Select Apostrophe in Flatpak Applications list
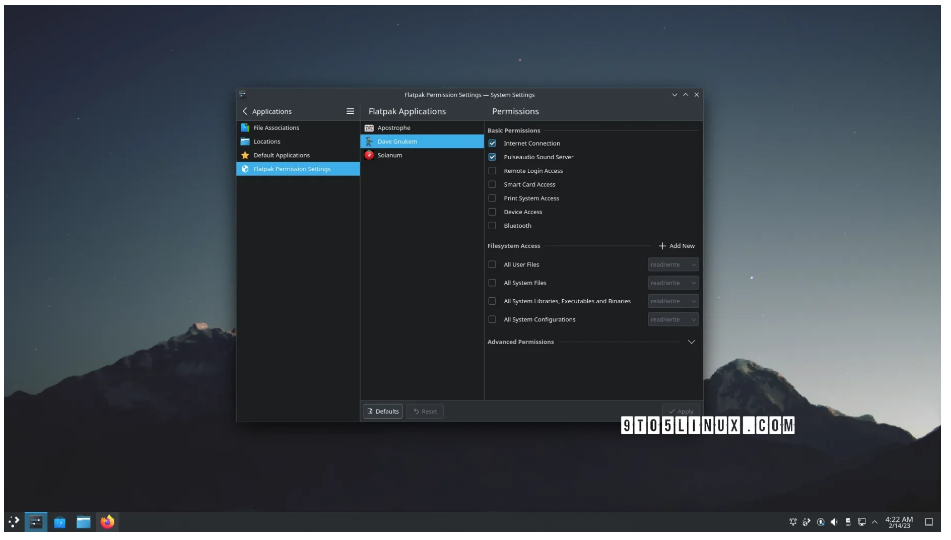 (422, 128)
